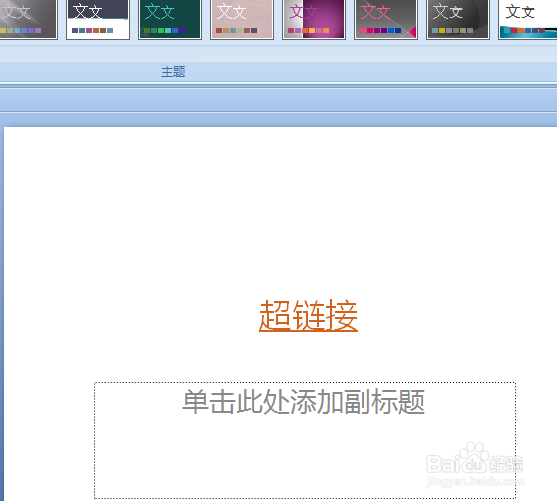Viewport: 557px width, 501px height.
Task: Click the 单击此处添加副标题 subtitle placeholder
Action: tap(305, 441)
